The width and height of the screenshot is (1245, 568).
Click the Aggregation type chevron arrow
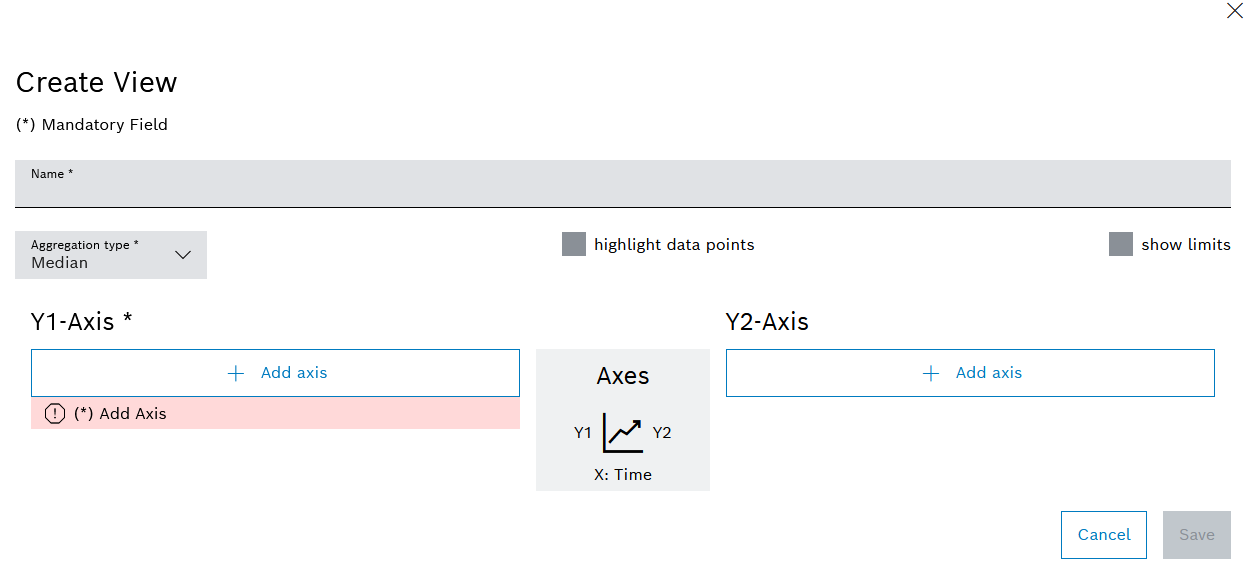[183, 255]
